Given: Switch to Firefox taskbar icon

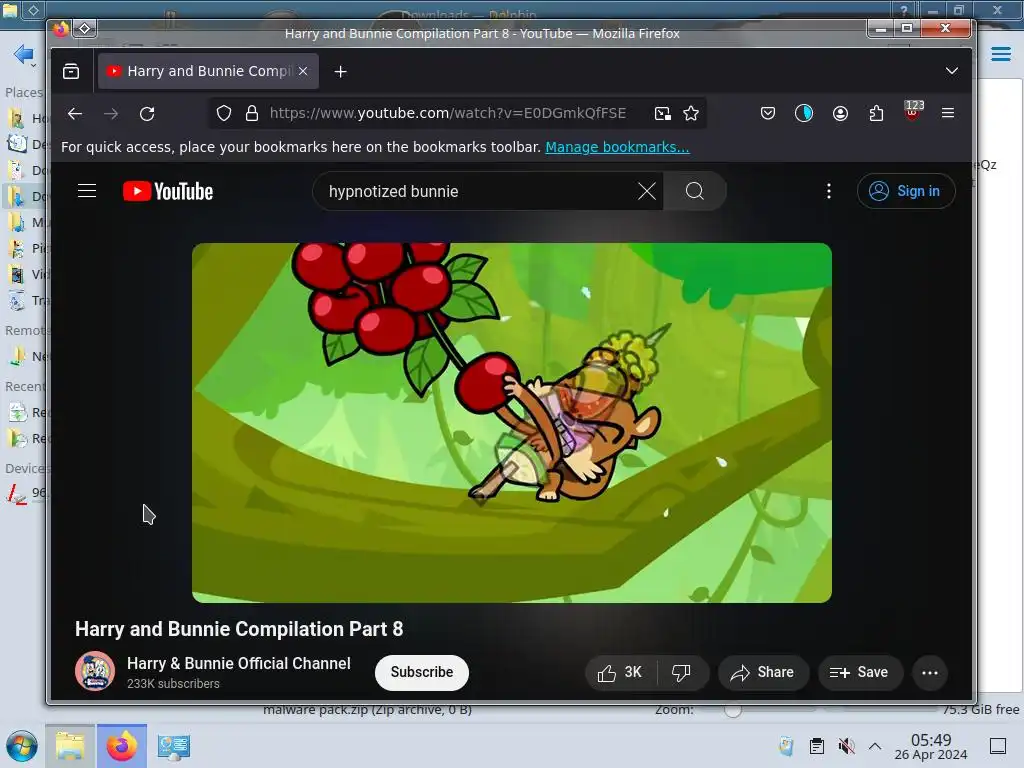Looking at the screenshot, I should [121, 746].
